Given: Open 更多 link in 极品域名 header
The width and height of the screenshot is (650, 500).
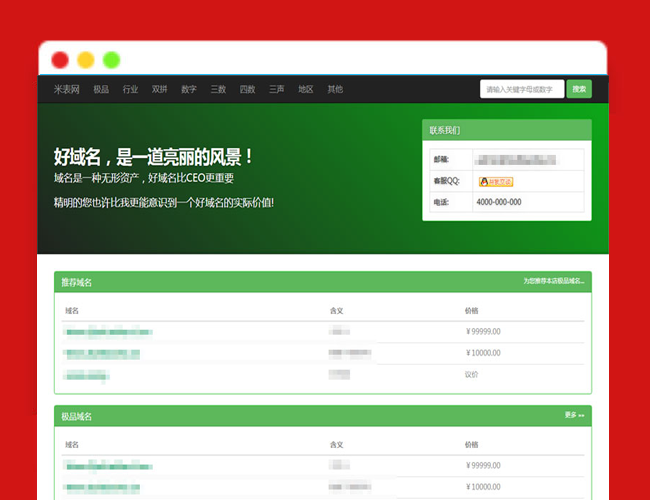Looking at the screenshot, I should (x=574, y=415).
